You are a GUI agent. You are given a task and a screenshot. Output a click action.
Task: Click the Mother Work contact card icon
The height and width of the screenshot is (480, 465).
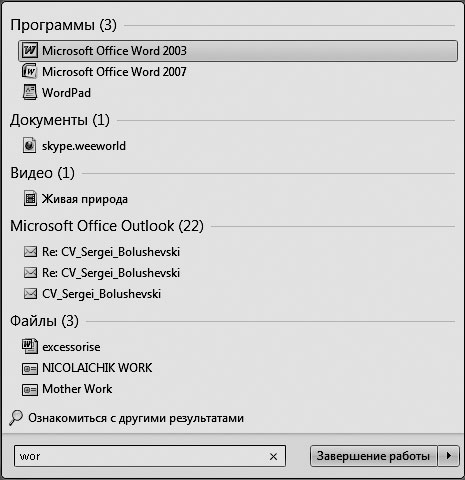(30, 389)
